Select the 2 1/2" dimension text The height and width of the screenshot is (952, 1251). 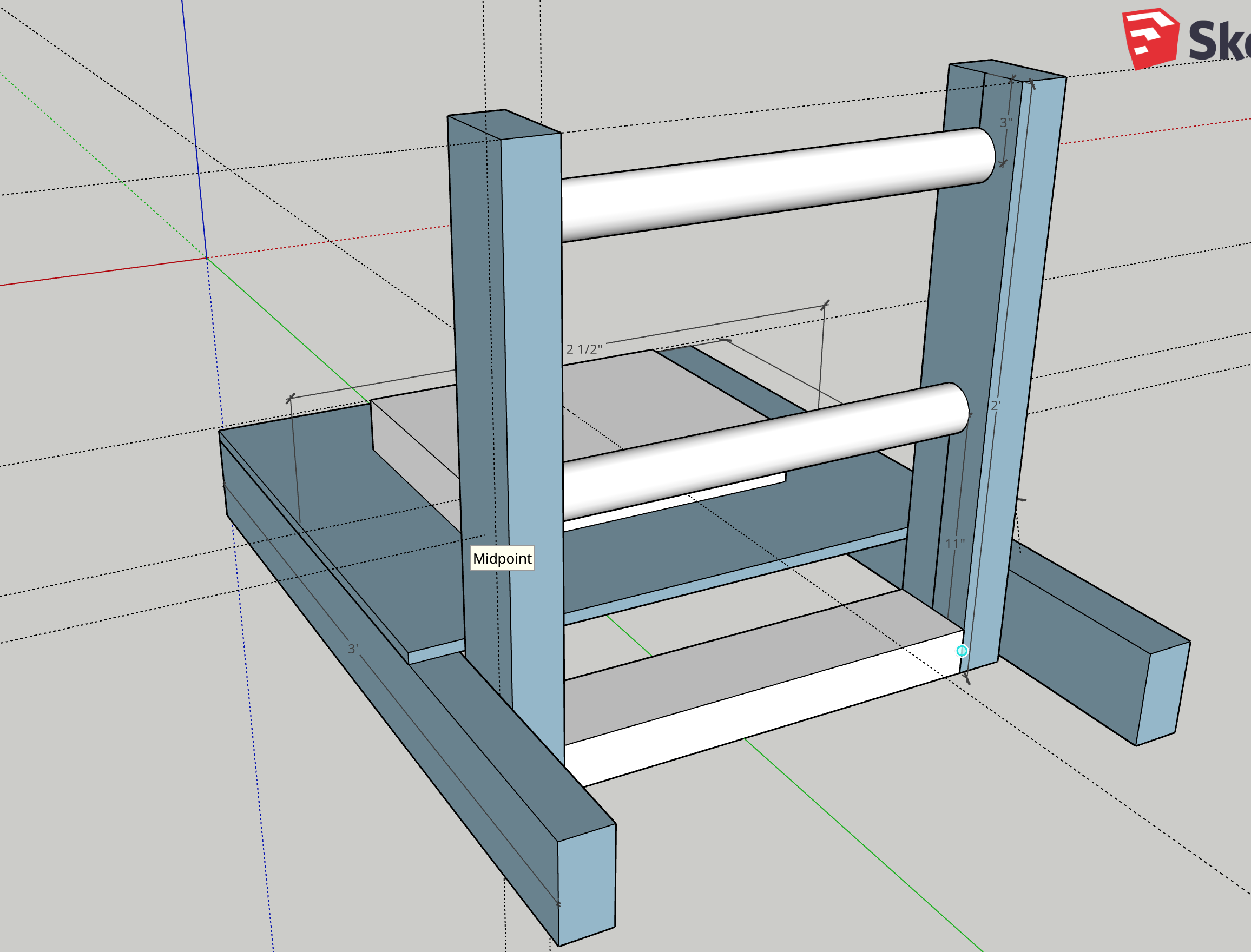tap(584, 349)
